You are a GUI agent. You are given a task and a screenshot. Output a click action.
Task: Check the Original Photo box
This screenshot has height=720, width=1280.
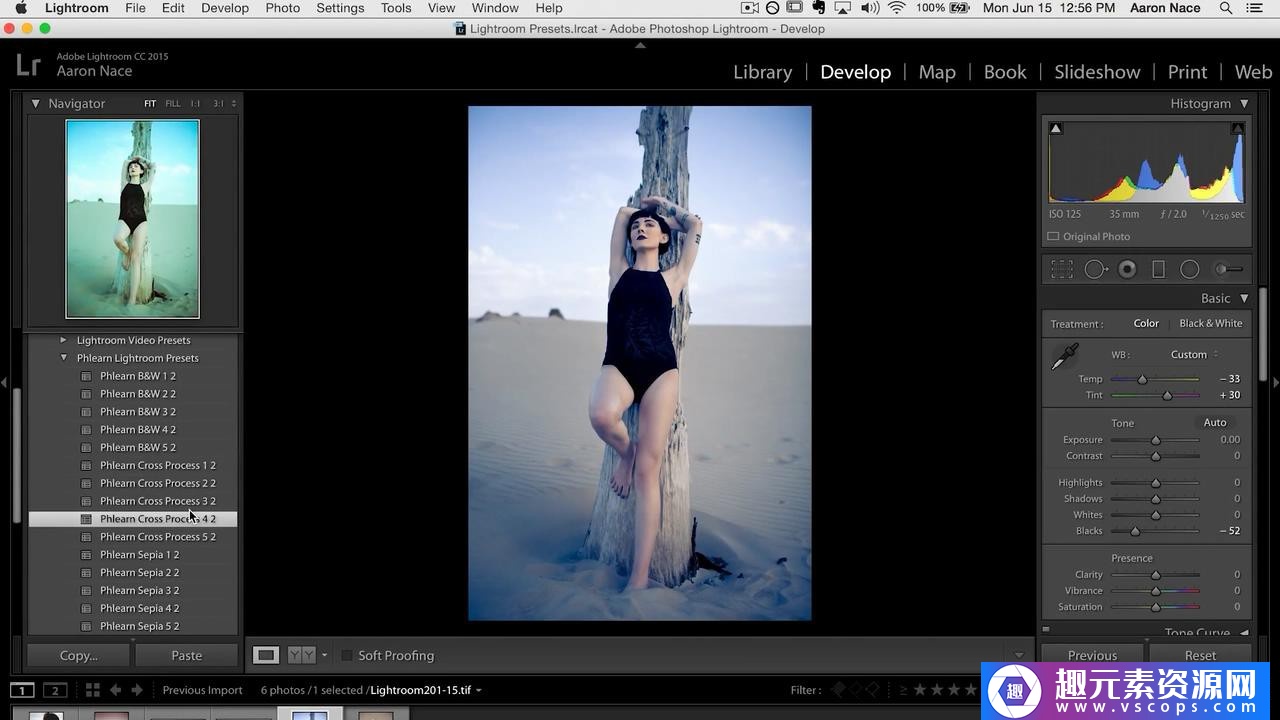pos(1053,237)
